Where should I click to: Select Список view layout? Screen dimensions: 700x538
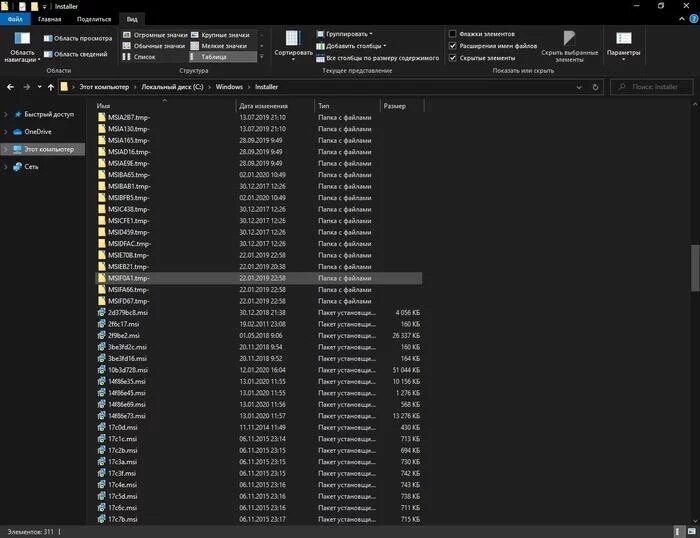point(139,57)
